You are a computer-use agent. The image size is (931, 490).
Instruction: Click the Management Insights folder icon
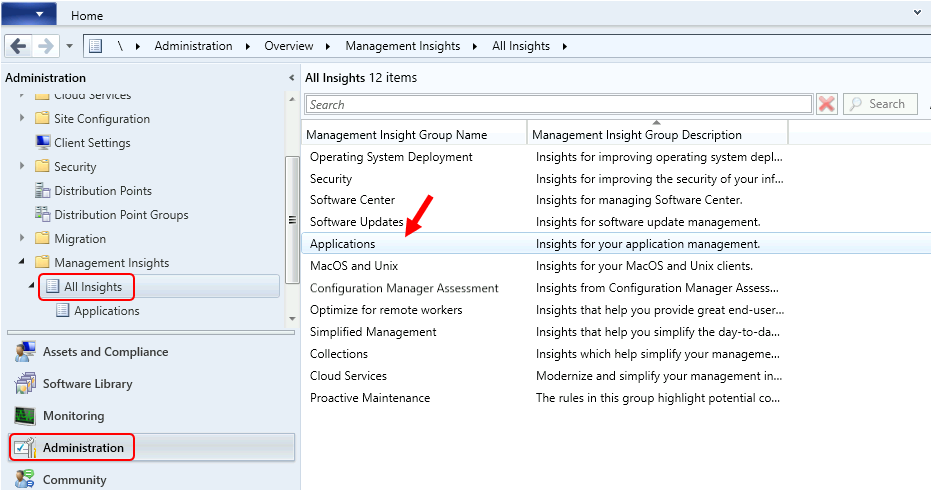pyautogui.click(x=42, y=262)
